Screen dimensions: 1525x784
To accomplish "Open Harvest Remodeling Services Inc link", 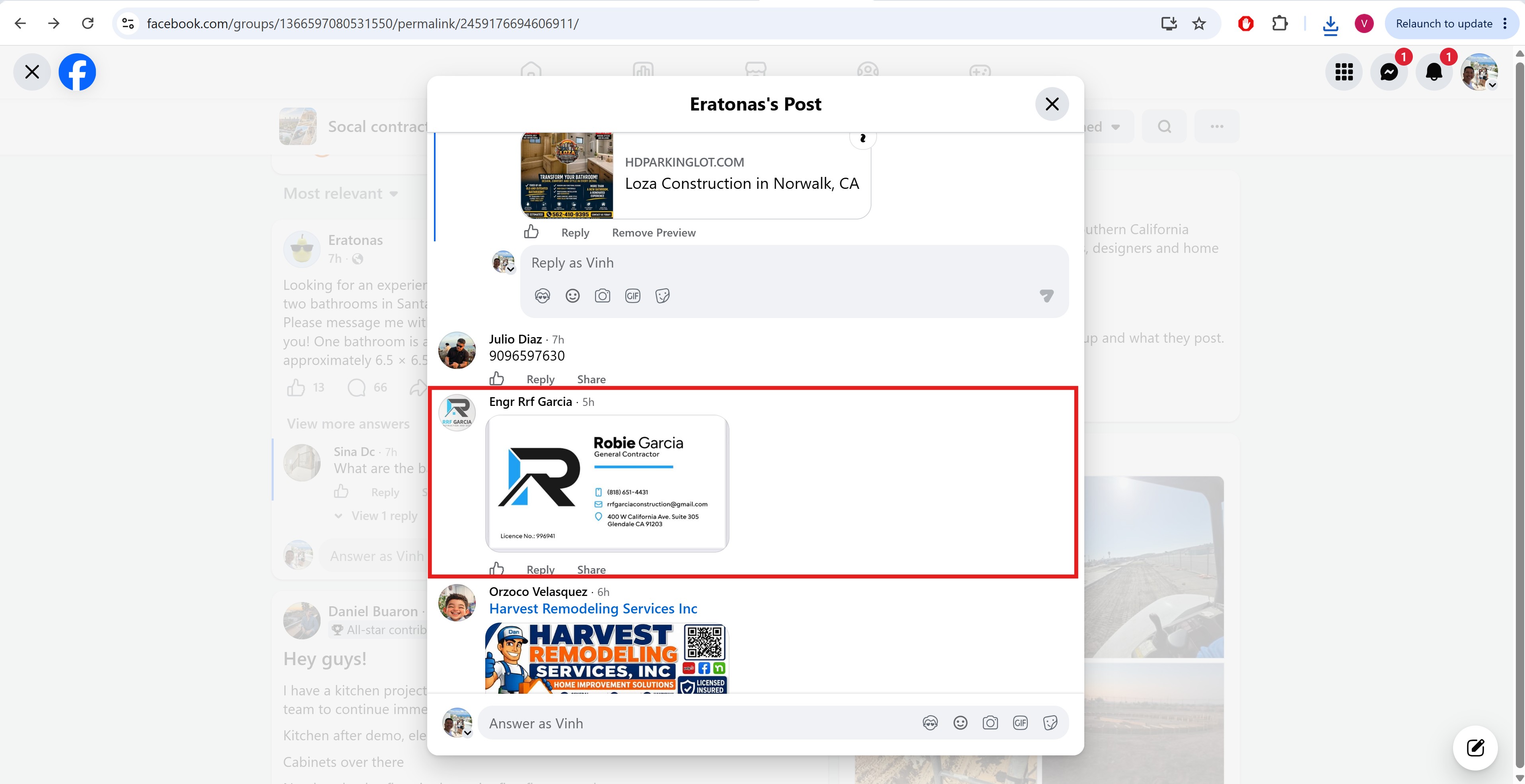I will coord(593,608).
